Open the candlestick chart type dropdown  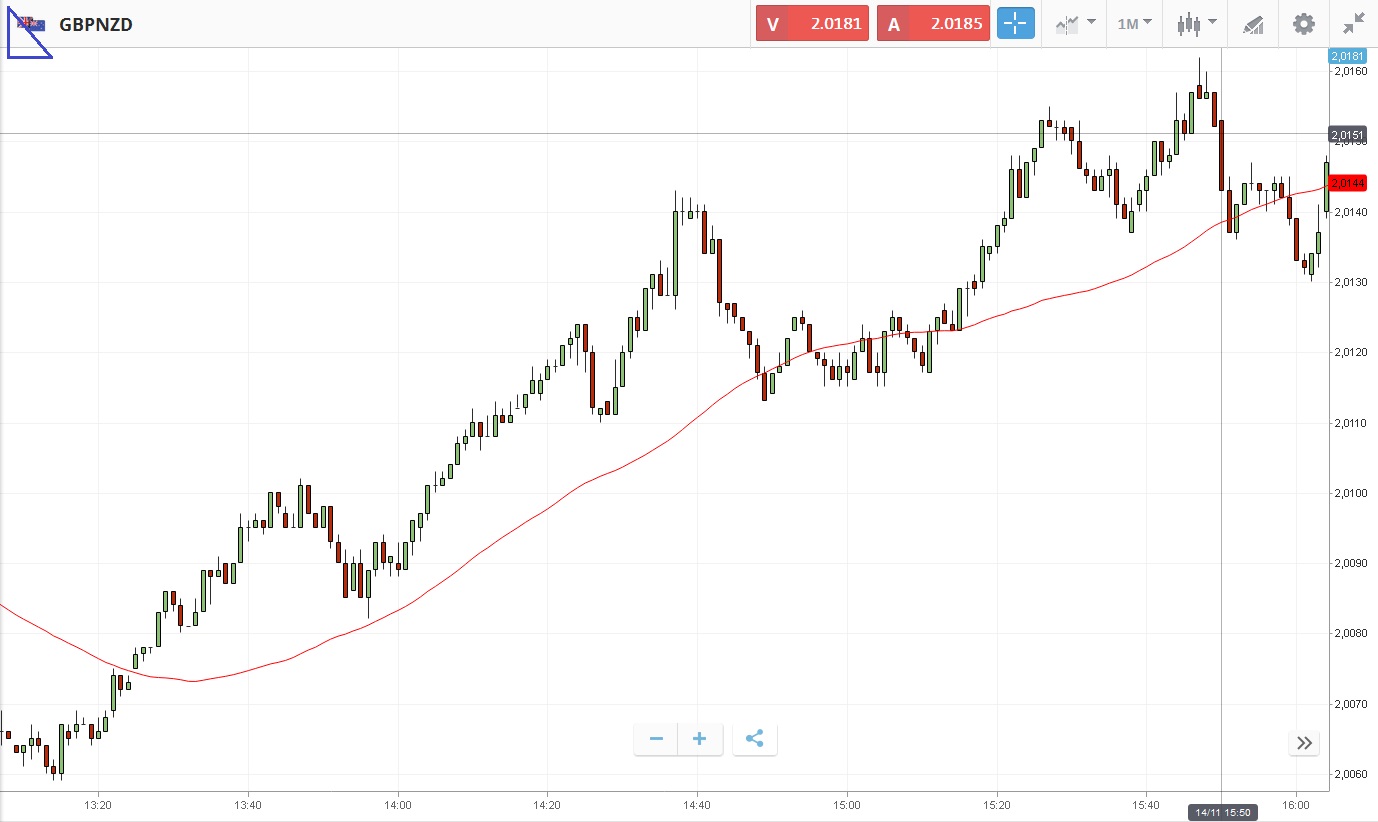(x=1196, y=23)
